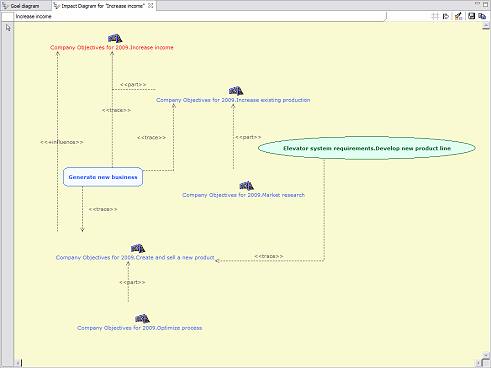
Task: Save the diagram using the floppy icon
Action: pos(471,16)
